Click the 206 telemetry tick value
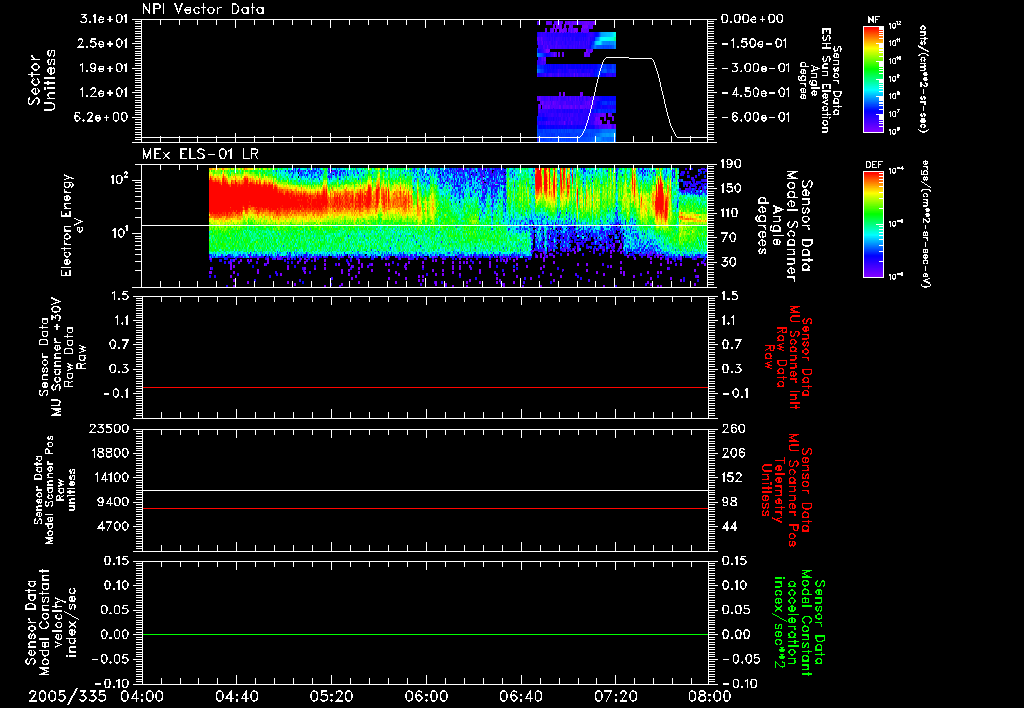This screenshot has height=708, width=1024. tap(731, 453)
